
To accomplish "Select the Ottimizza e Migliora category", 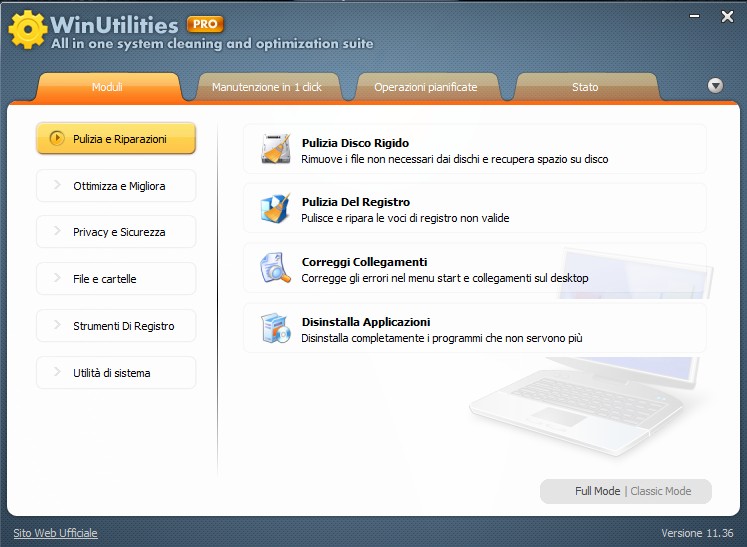I will (116, 186).
